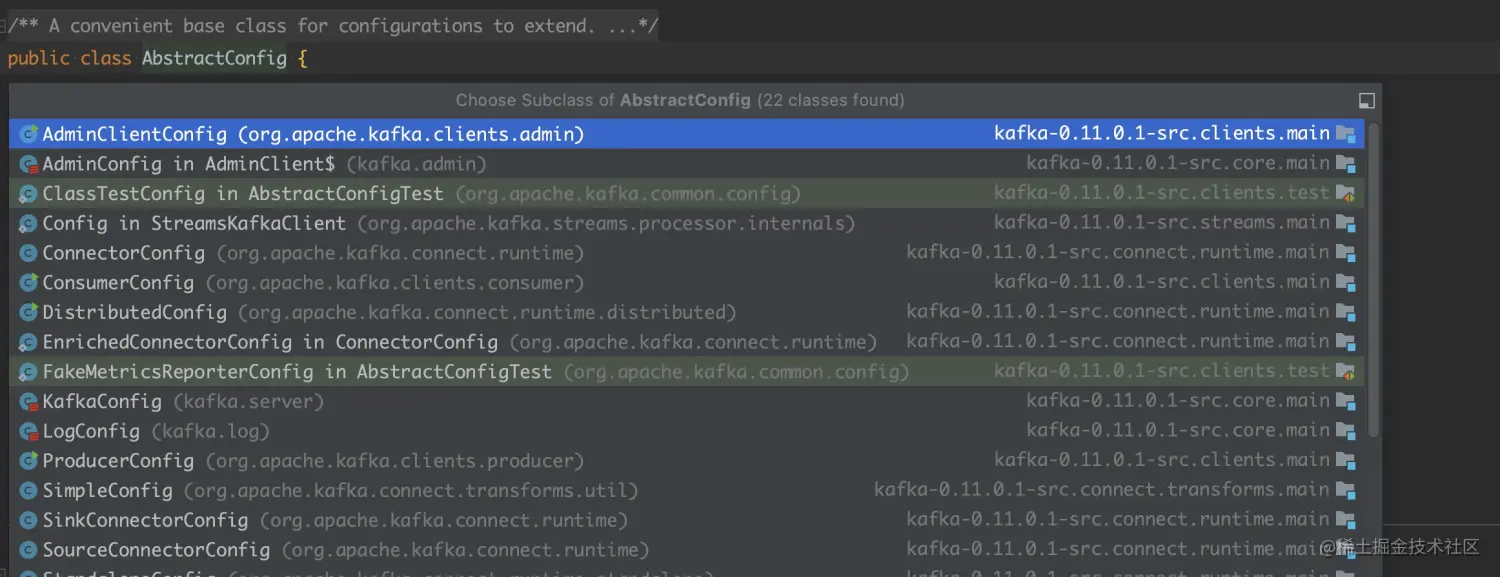Select the SourceConnectorConfig class entry
The image size is (1500, 577).
tap(687, 550)
